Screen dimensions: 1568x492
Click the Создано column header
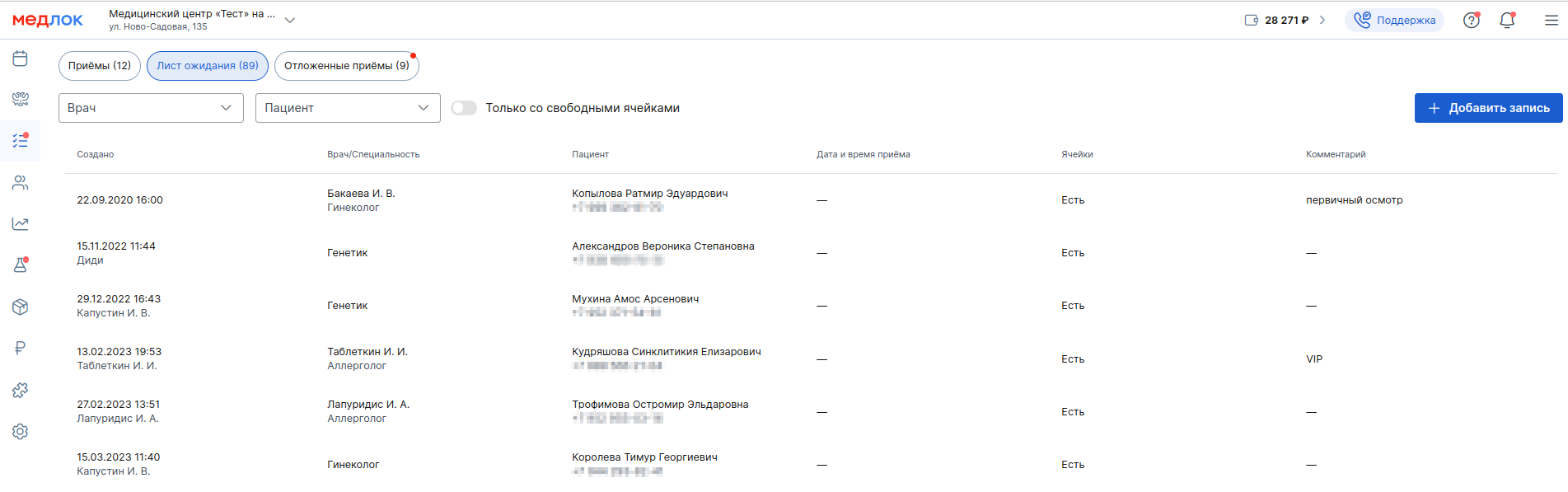click(96, 154)
